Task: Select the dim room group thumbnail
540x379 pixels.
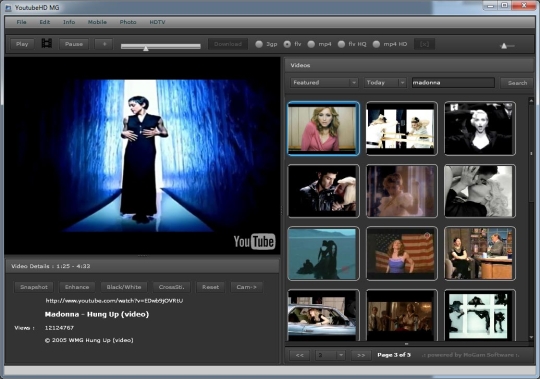Action: click(402, 315)
